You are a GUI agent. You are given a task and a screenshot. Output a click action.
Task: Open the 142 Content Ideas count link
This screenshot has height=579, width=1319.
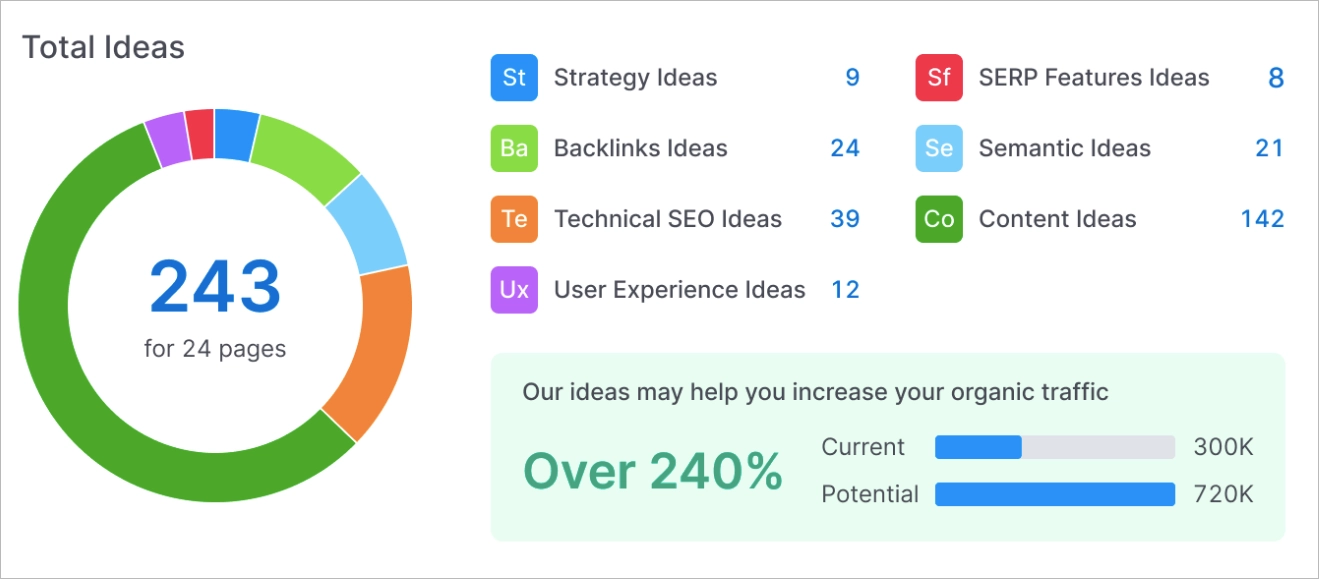tap(1262, 218)
